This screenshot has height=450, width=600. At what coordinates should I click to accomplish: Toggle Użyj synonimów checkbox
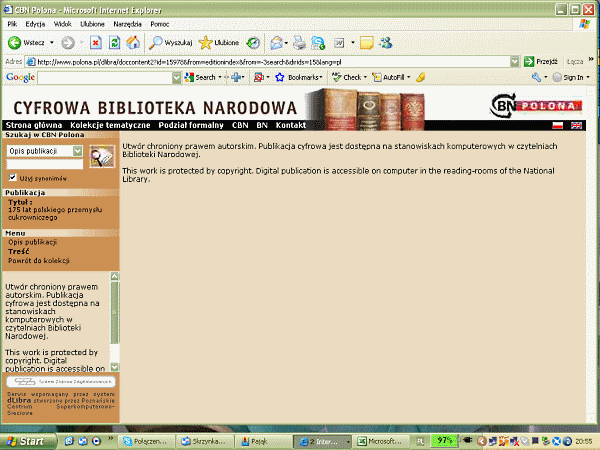pyautogui.click(x=13, y=177)
